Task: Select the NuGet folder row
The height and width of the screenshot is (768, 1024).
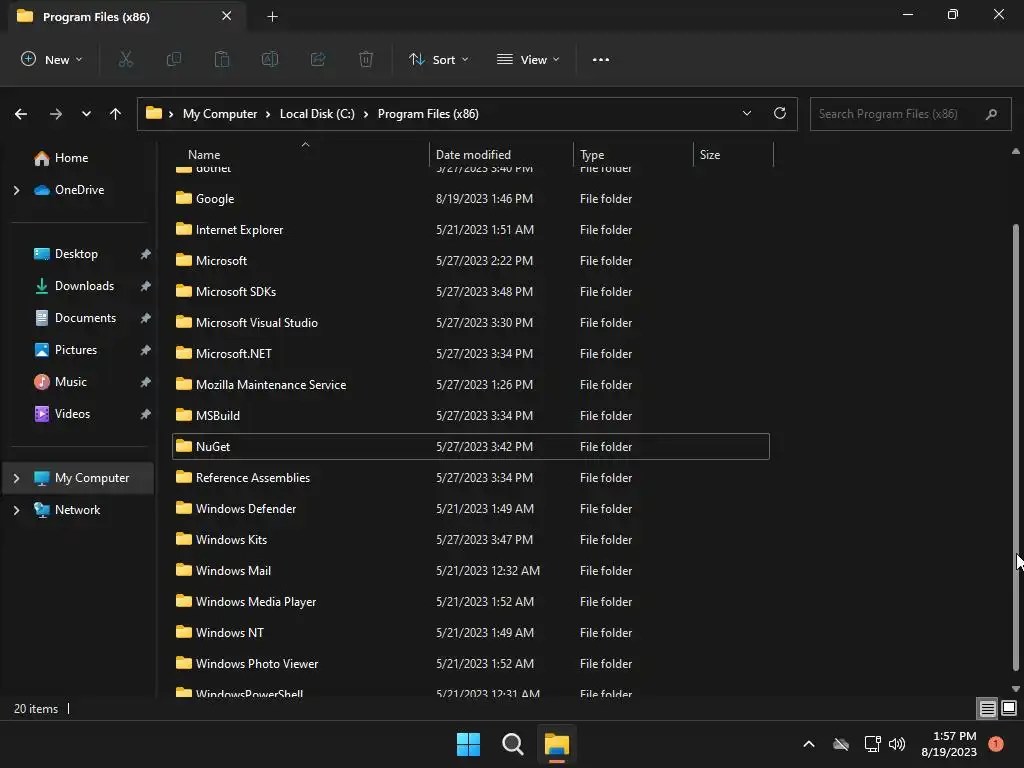Action: 471,447
